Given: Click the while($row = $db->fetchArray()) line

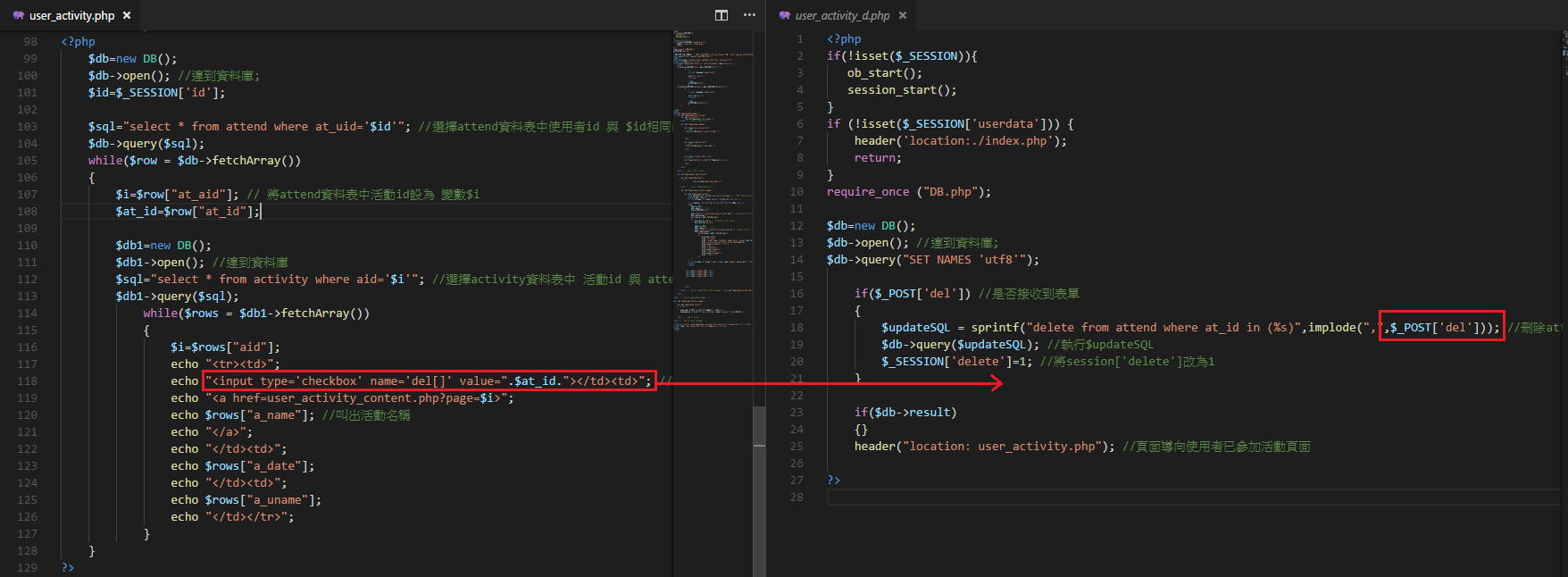Looking at the screenshot, I should (x=195, y=161).
